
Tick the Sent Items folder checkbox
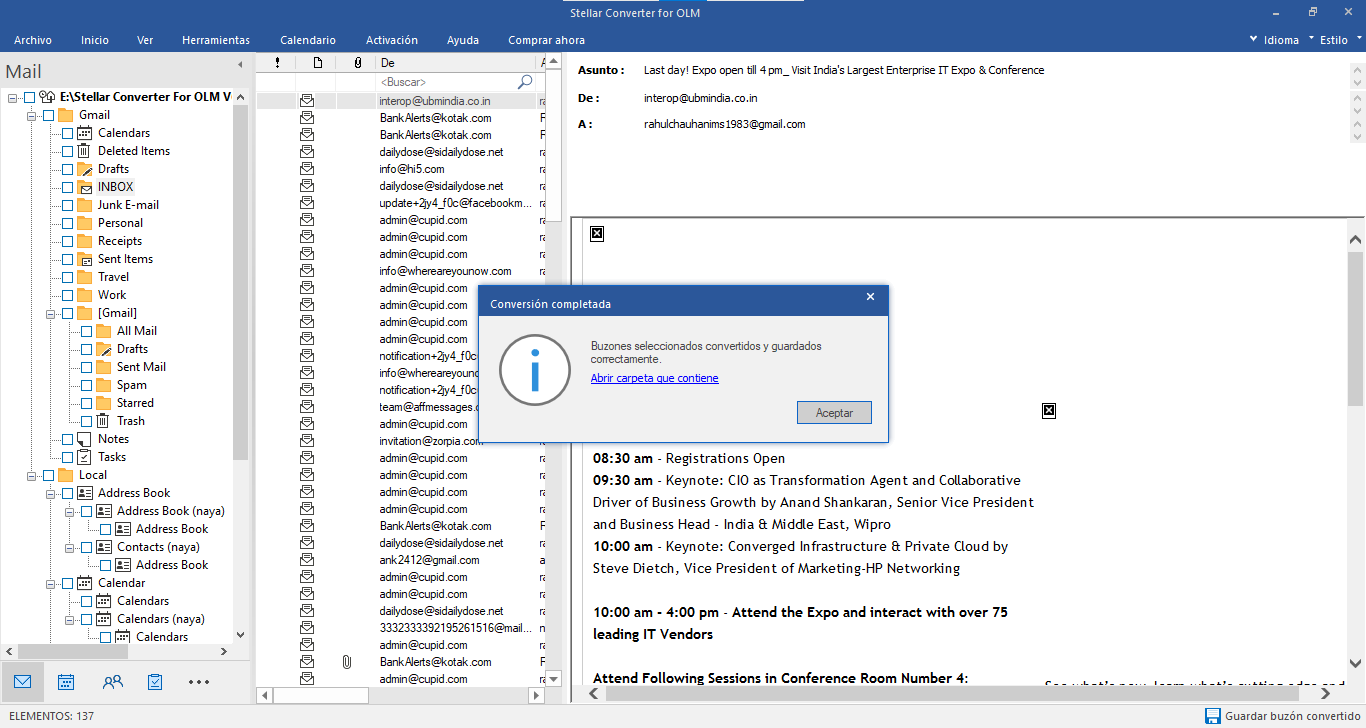pos(67,259)
